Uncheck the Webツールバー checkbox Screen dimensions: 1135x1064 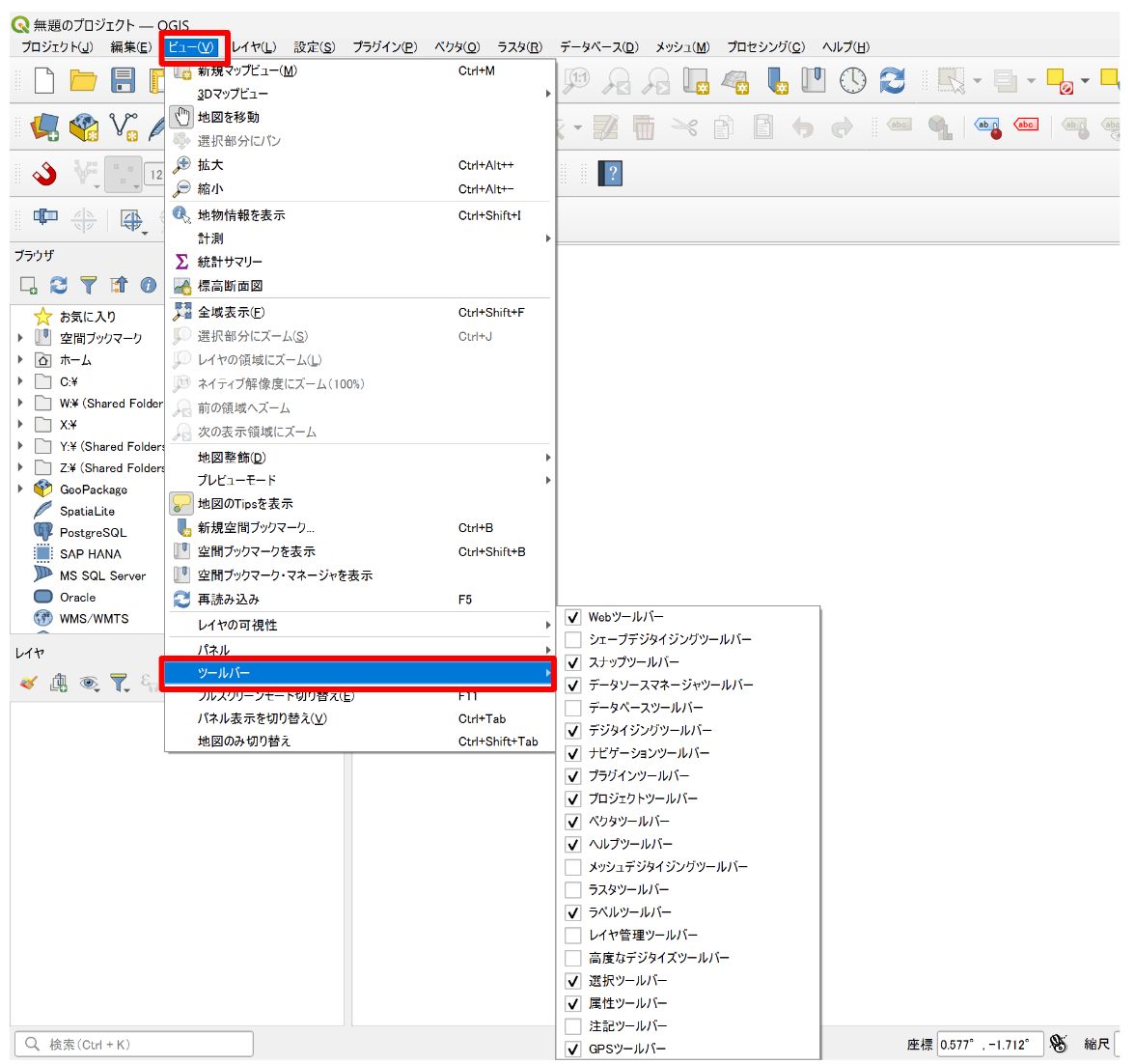(572, 617)
